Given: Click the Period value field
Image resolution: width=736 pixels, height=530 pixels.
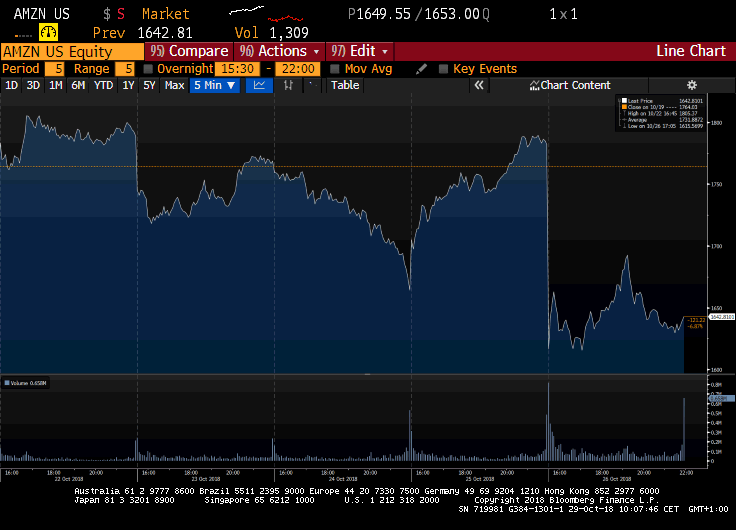Looking at the screenshot, I should [54, 69].
